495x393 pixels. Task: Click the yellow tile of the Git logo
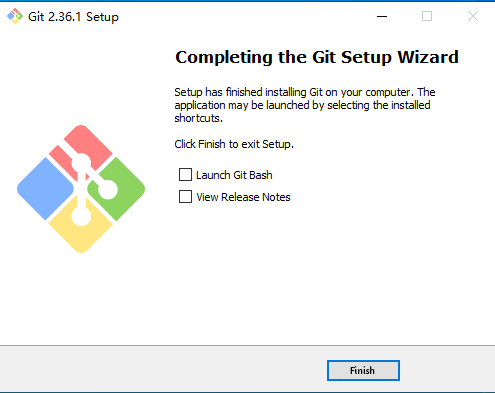click(x=81, y=225)
